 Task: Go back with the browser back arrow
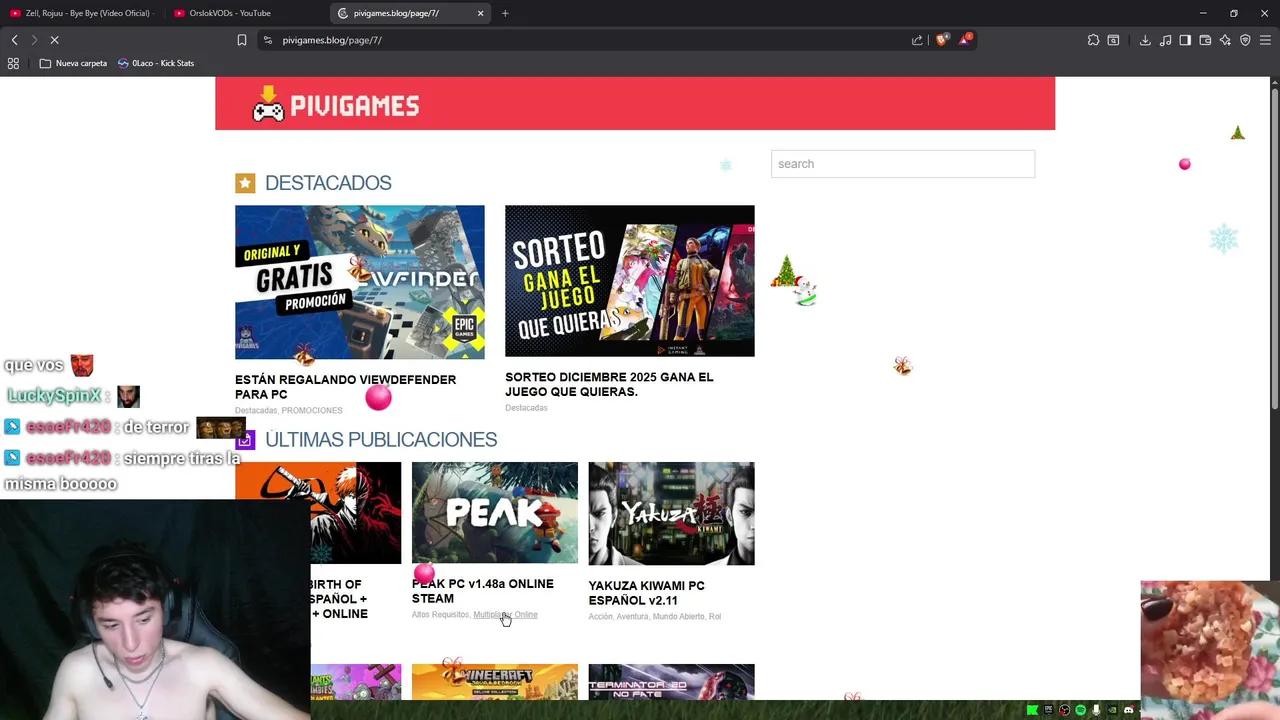(x=14, y=40)
